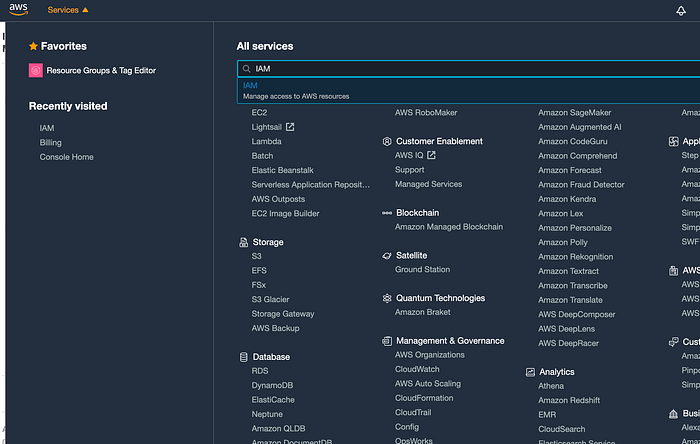Viewport: 700px width, 444px height.
Task: Open CloudTrail
Action: point(413,413)
